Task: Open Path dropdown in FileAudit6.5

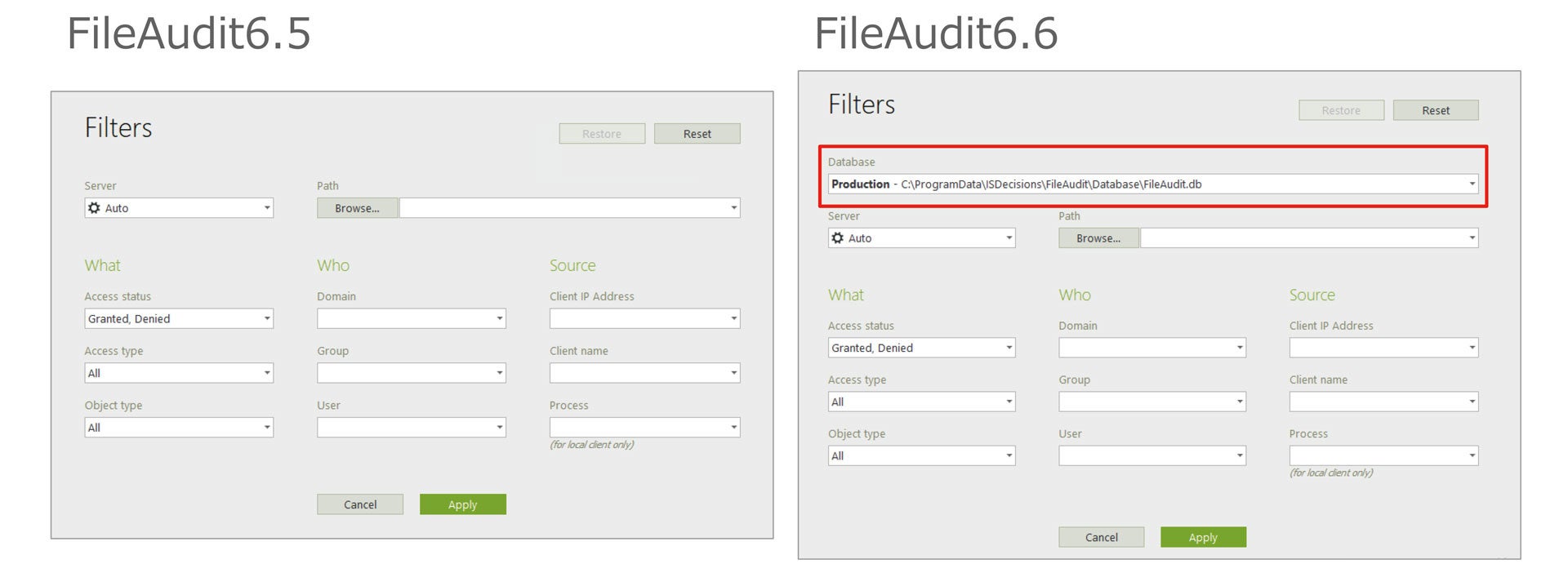Action: [x=570, y=208]
